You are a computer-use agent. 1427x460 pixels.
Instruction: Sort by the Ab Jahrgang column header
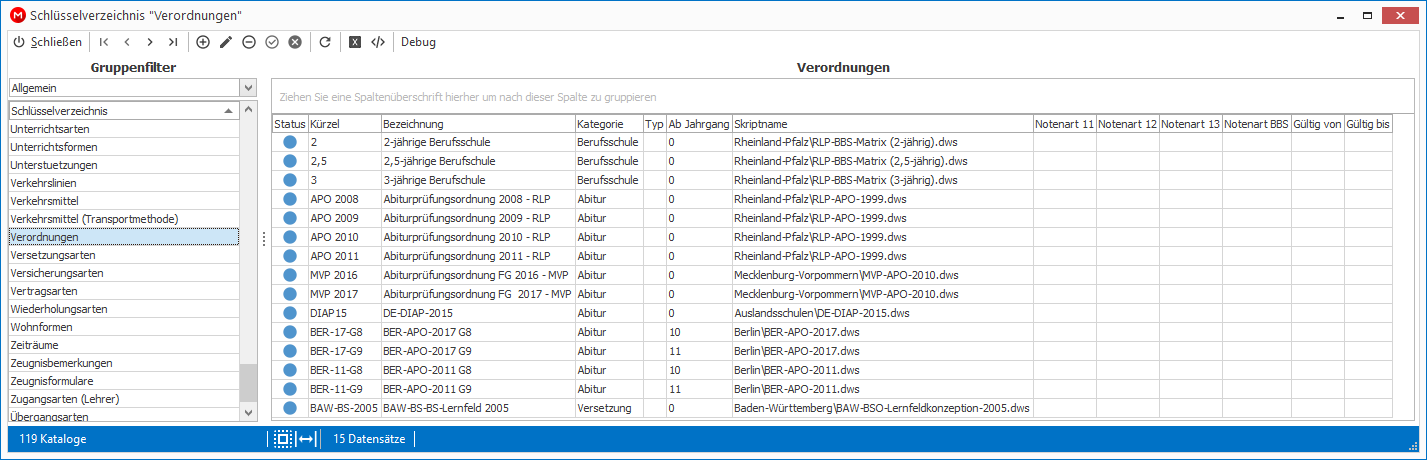click(698, 124)
